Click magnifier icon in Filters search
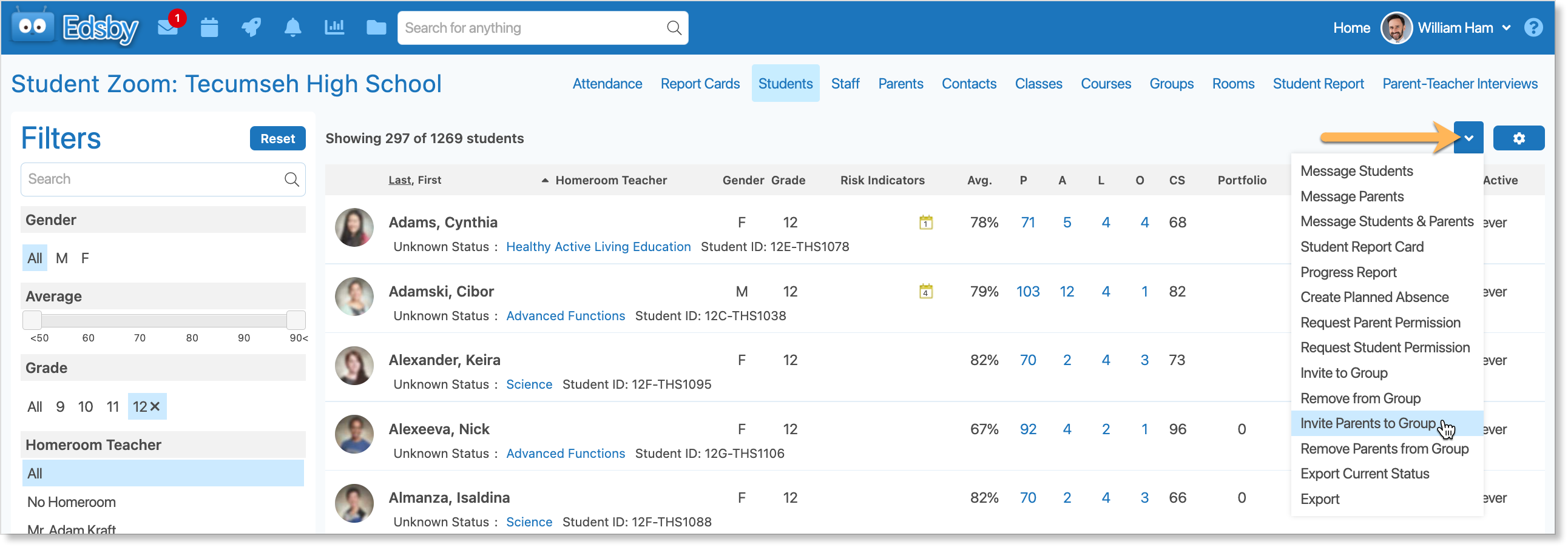The height and width of the screenshot is (547, 1568). click(x=291, y=179)
